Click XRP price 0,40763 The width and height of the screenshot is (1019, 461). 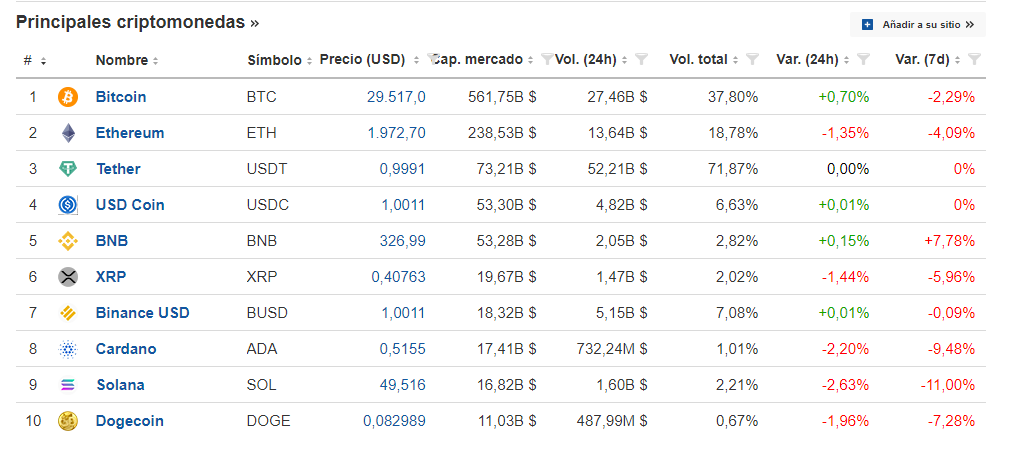[x=398, y=277]
